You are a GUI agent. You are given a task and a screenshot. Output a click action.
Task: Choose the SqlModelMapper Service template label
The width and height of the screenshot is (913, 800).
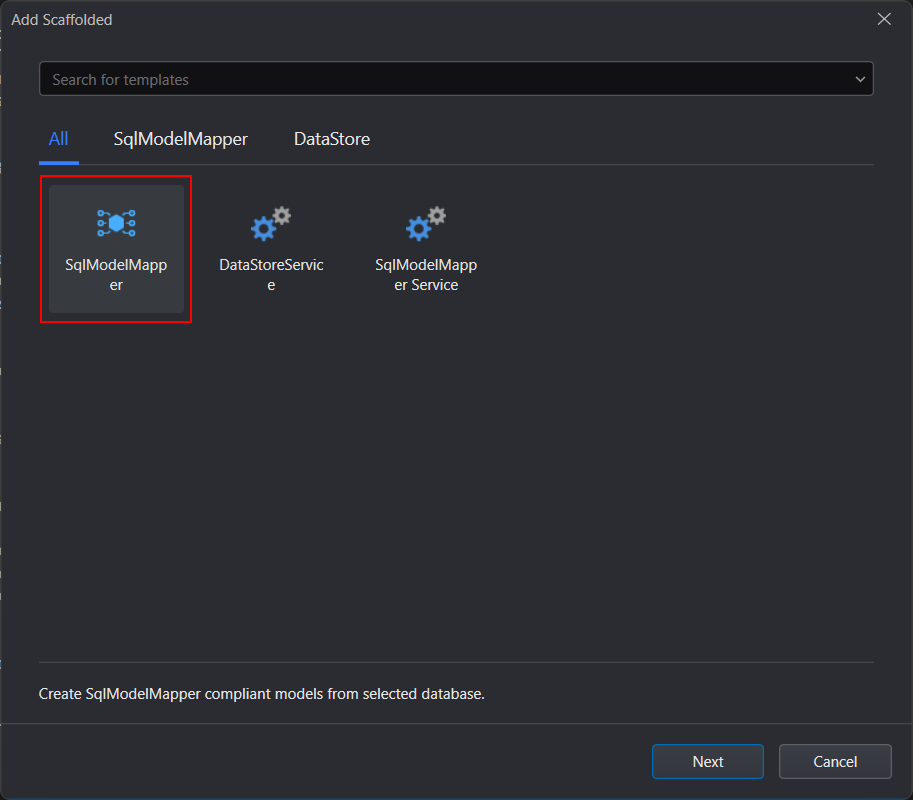[x=426, y=275]
